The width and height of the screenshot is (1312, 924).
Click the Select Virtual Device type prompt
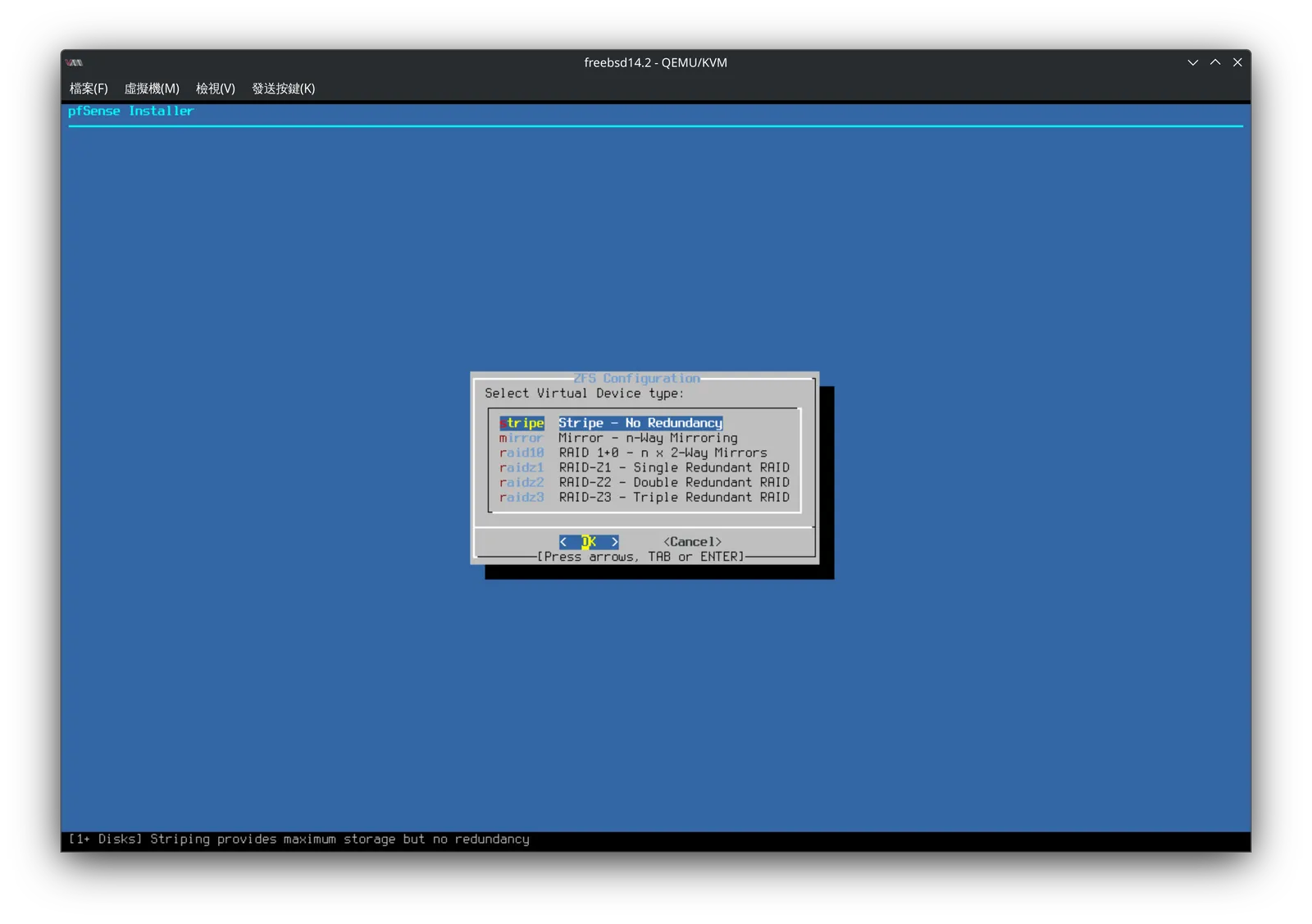(584, 394)
